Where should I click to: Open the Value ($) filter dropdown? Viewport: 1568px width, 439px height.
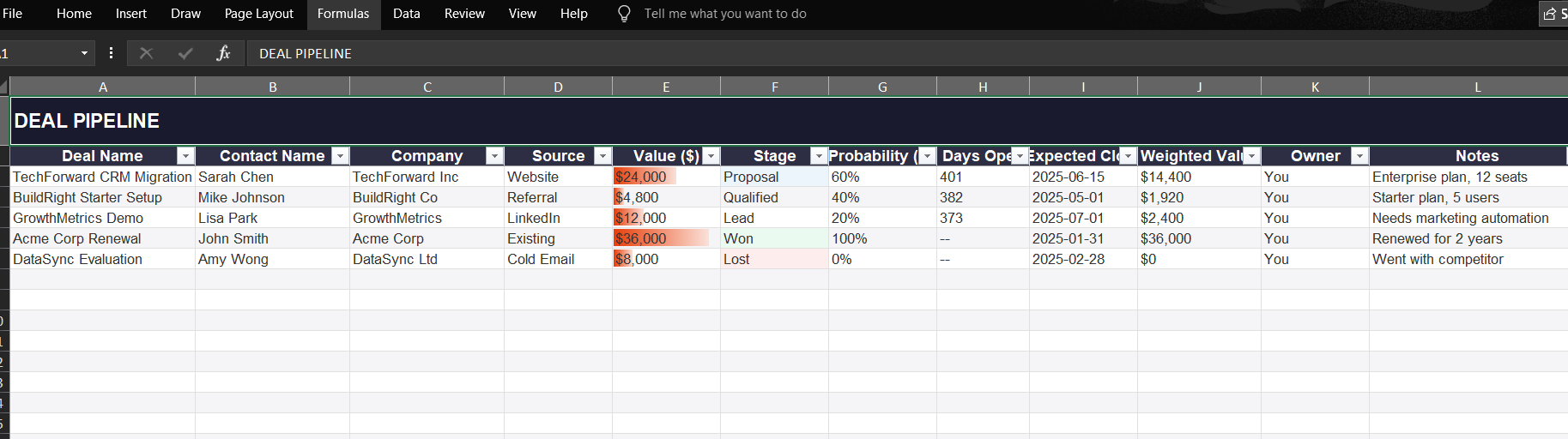[711, 156]
